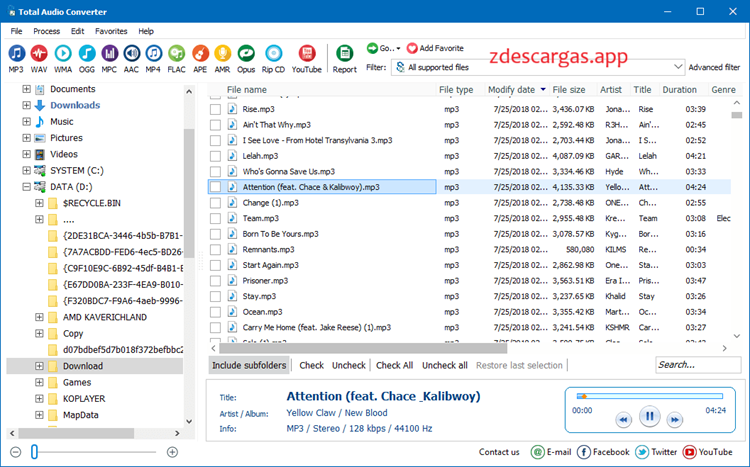Click the Uncheck button

click(x=349, y=365)
